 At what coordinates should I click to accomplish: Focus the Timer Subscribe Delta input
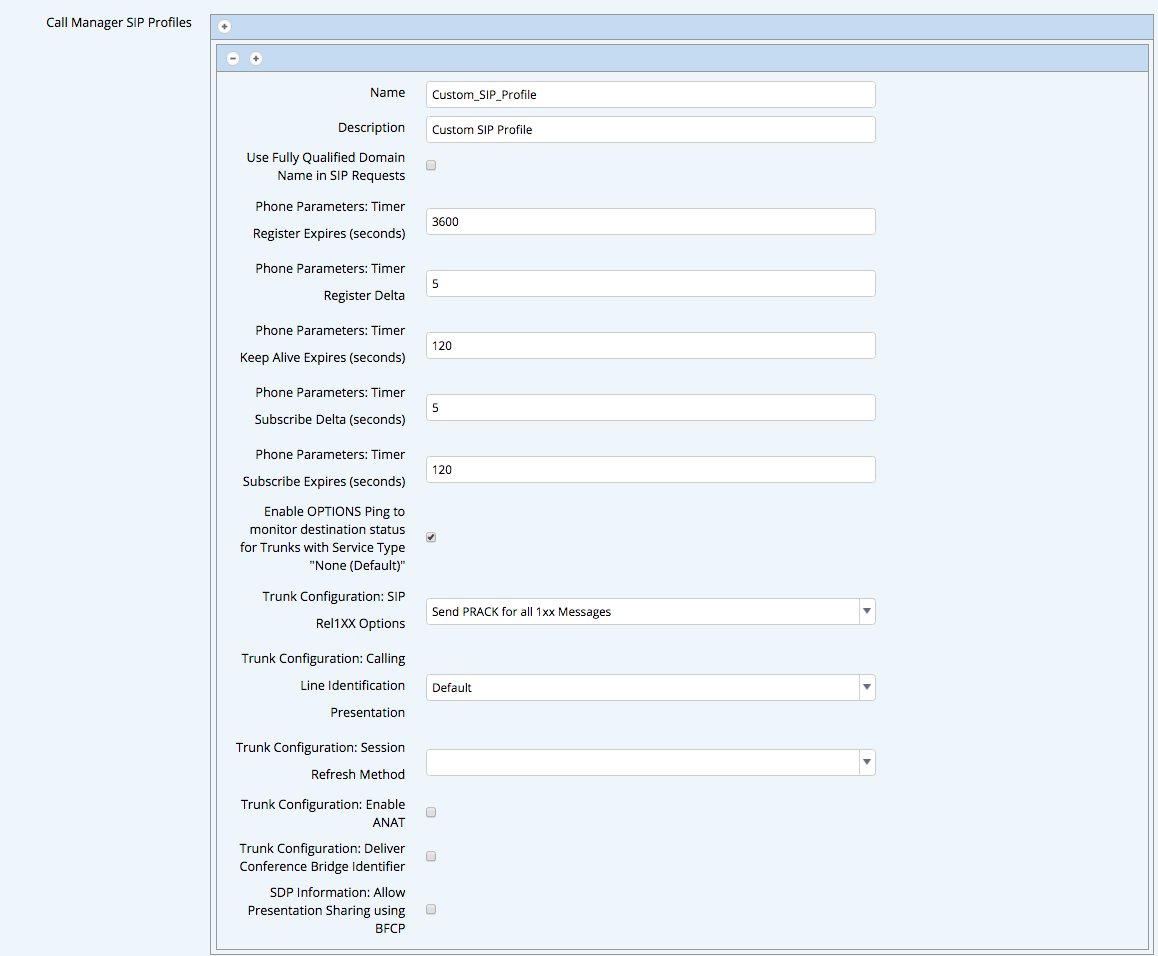(650, 407)
